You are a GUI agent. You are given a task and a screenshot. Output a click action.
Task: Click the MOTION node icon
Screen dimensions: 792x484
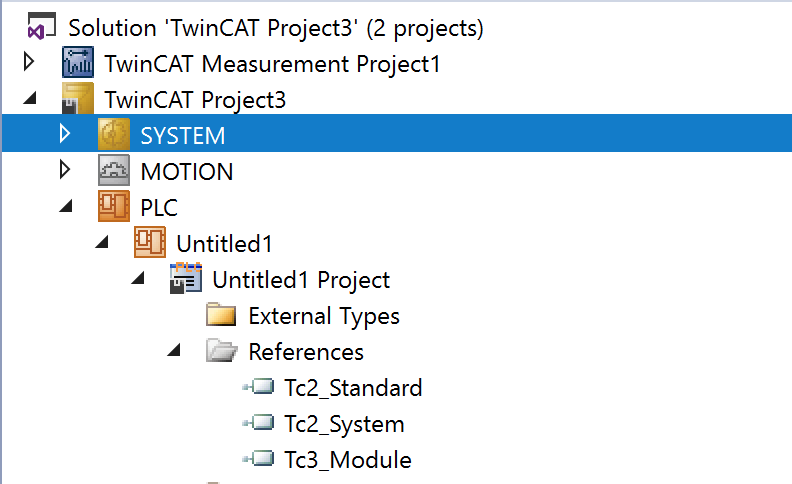114,172
